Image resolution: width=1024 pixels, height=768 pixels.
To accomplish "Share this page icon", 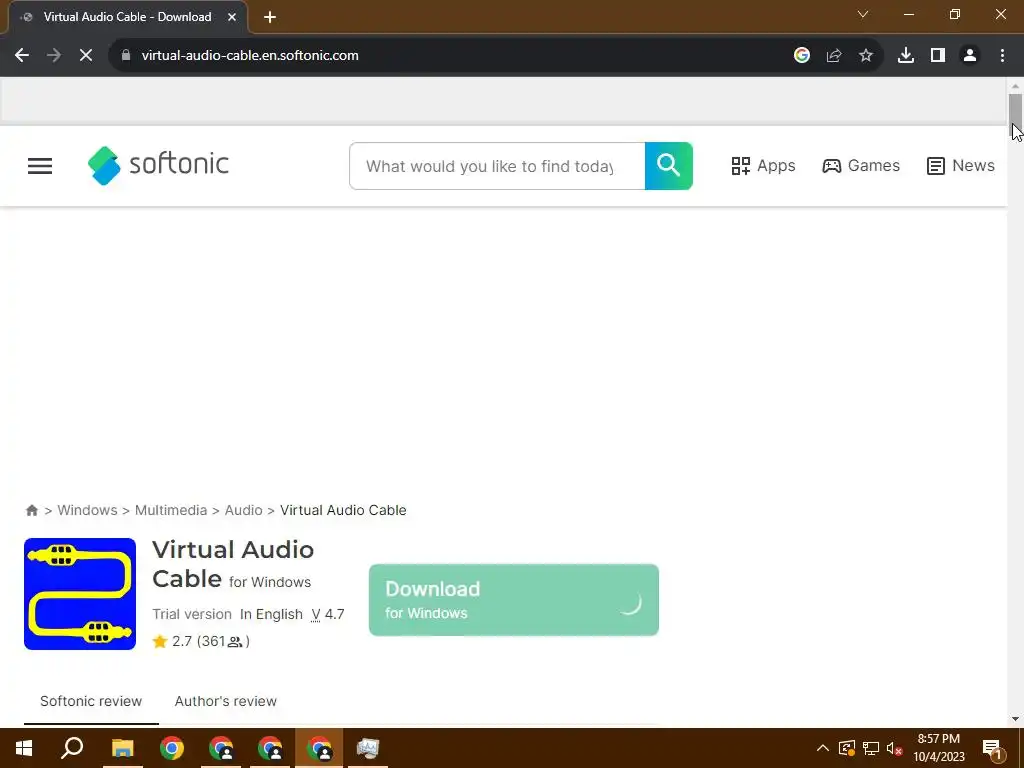I will [x=834, y=56].
